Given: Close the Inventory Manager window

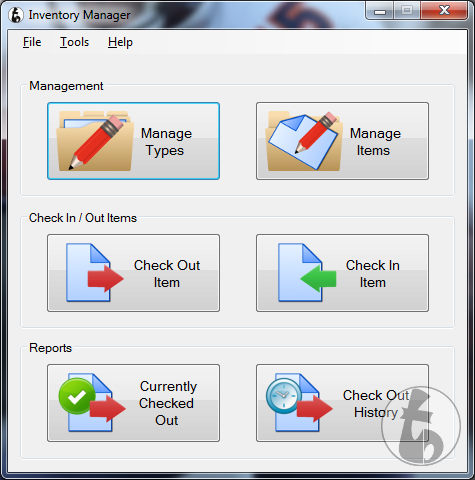Looking at the screenshot, I should [x=444, y=11].
